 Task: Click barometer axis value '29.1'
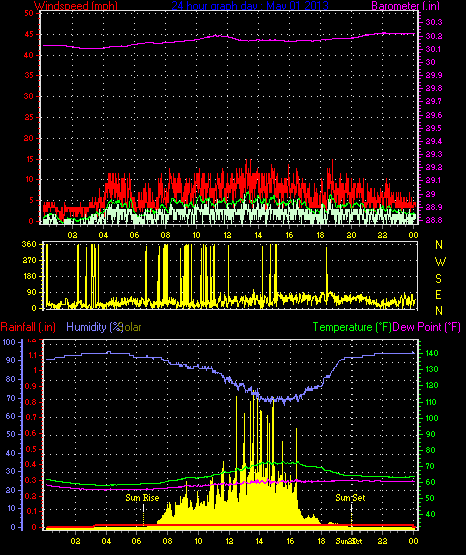(x=433, y=181)
